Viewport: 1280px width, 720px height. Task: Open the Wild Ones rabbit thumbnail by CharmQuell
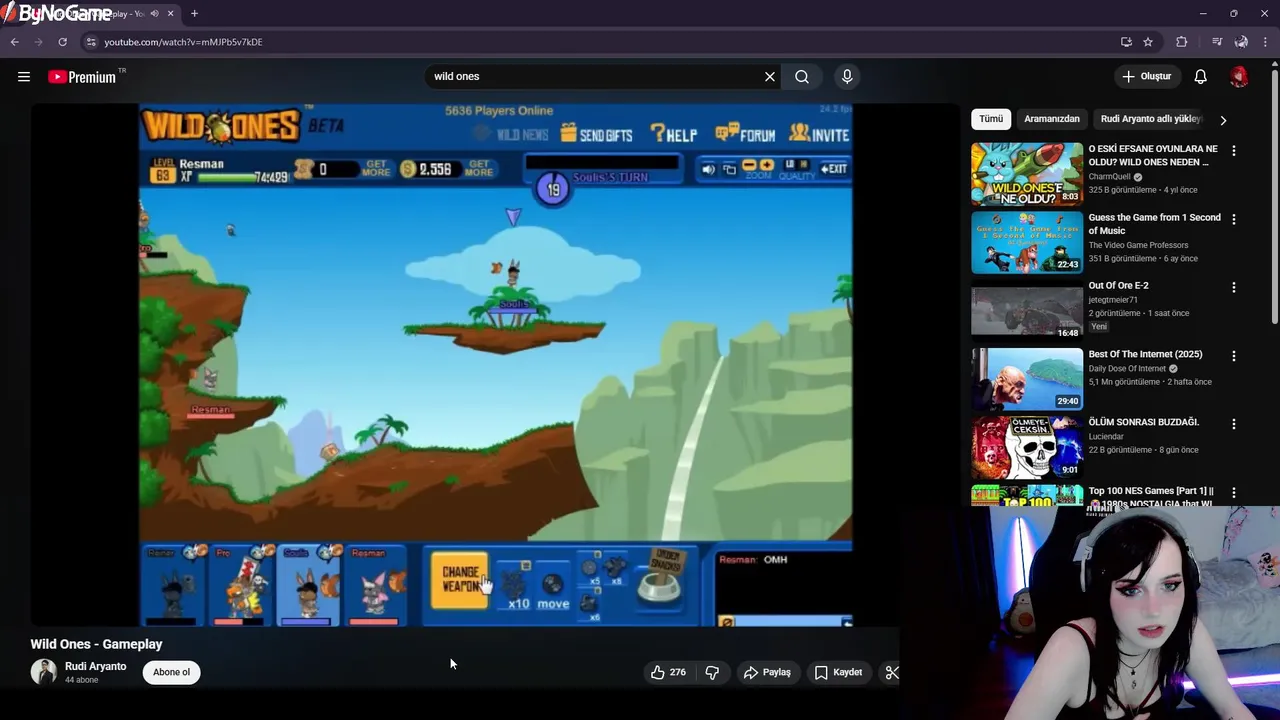coord(1027,174)
